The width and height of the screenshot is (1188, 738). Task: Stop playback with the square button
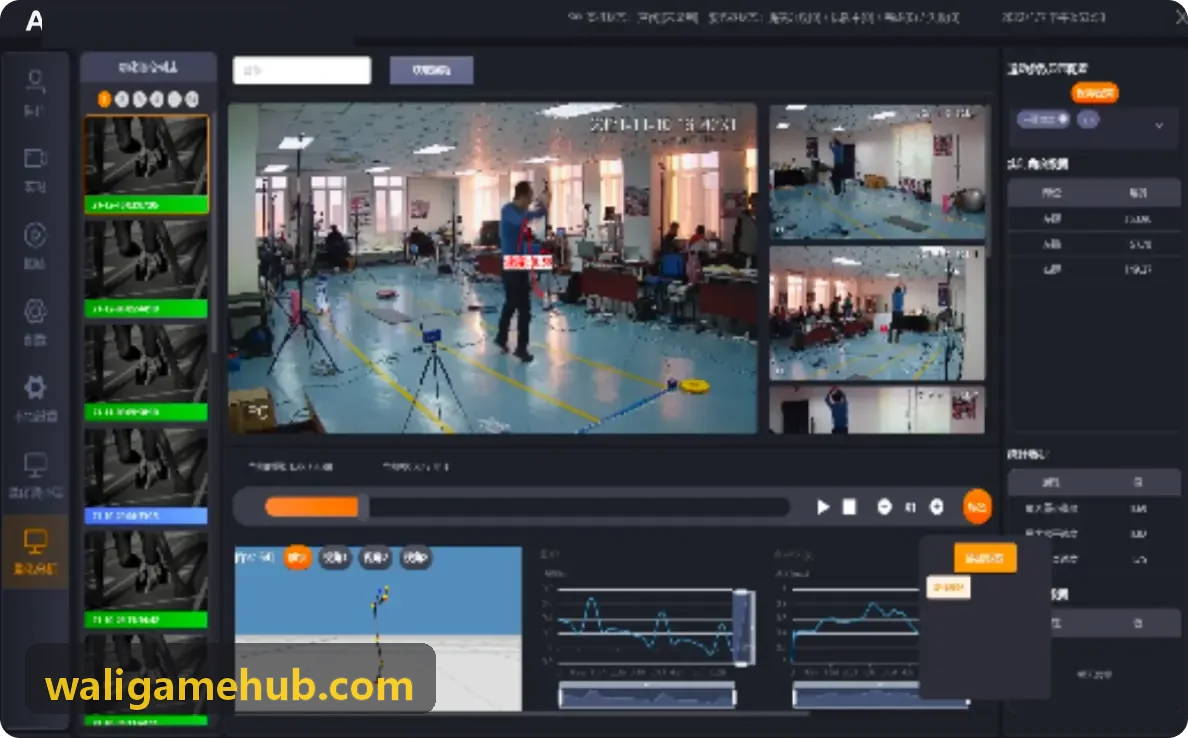pyautogui.click(x=849, y=507)
